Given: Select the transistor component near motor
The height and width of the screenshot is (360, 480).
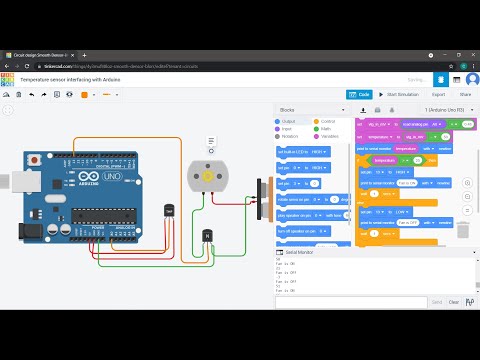Looking at the screenshot, I should pyautogui.click(x=207, y=236).
